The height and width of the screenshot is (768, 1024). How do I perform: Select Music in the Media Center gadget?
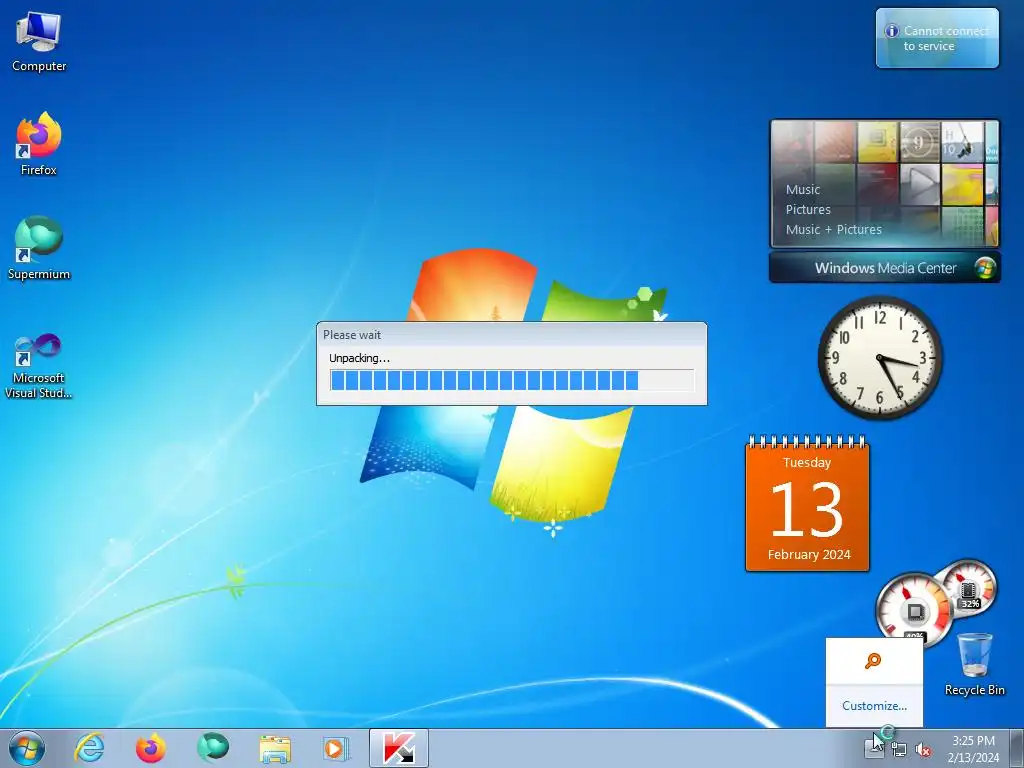(803, 189)
